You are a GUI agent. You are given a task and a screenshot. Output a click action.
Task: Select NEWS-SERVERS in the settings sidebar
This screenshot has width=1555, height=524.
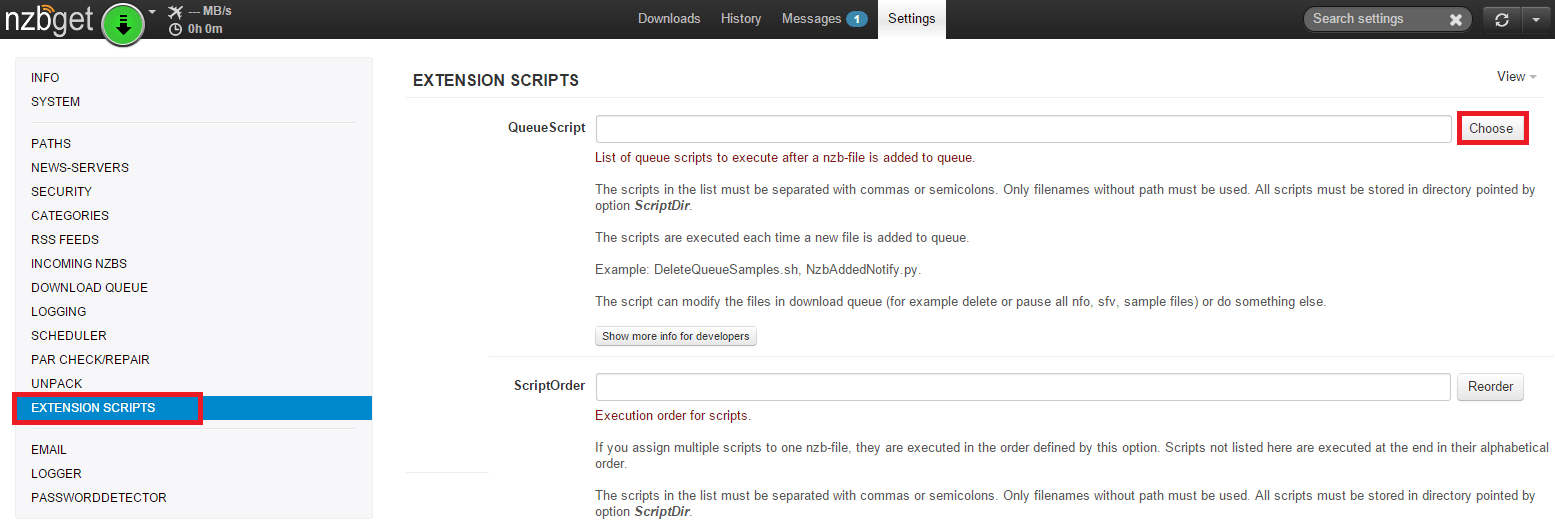point(80,168)
